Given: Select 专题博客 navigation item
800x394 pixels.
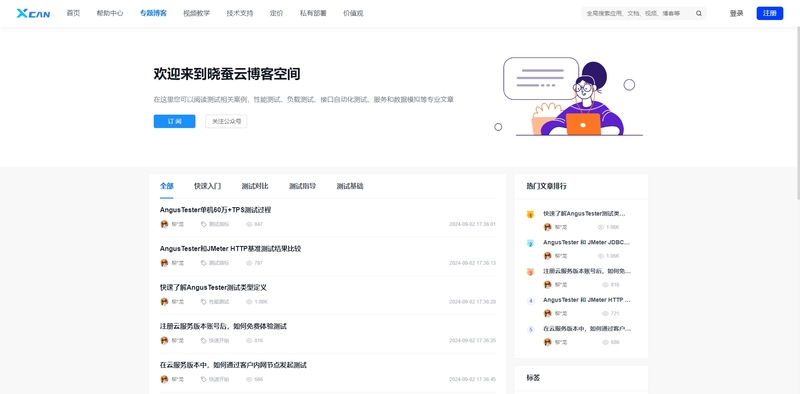Looking at the screenshot, I should point(153,13).
